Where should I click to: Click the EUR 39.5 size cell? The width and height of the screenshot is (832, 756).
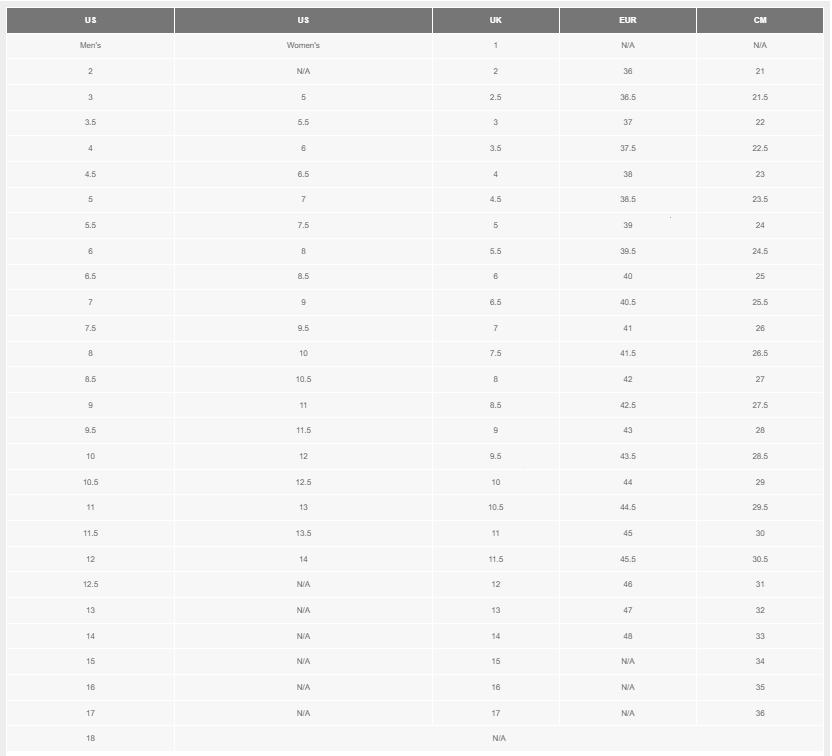(x=627, y=251)
